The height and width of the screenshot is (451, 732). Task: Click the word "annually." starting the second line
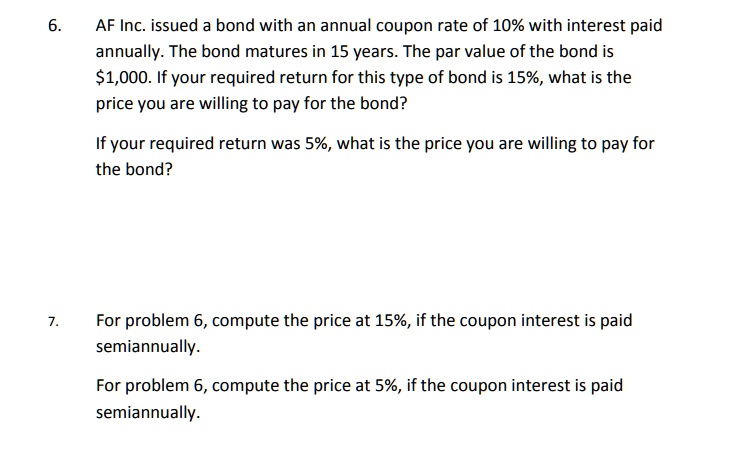(131, 52)
